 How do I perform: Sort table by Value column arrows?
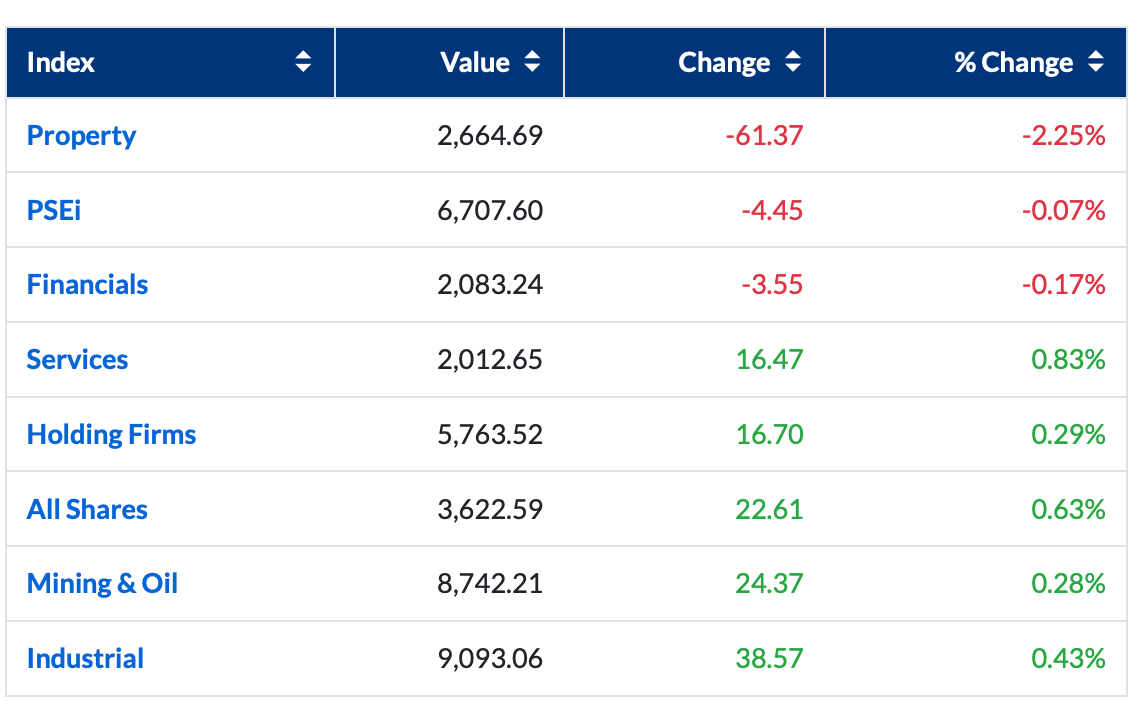coord(532,62)
